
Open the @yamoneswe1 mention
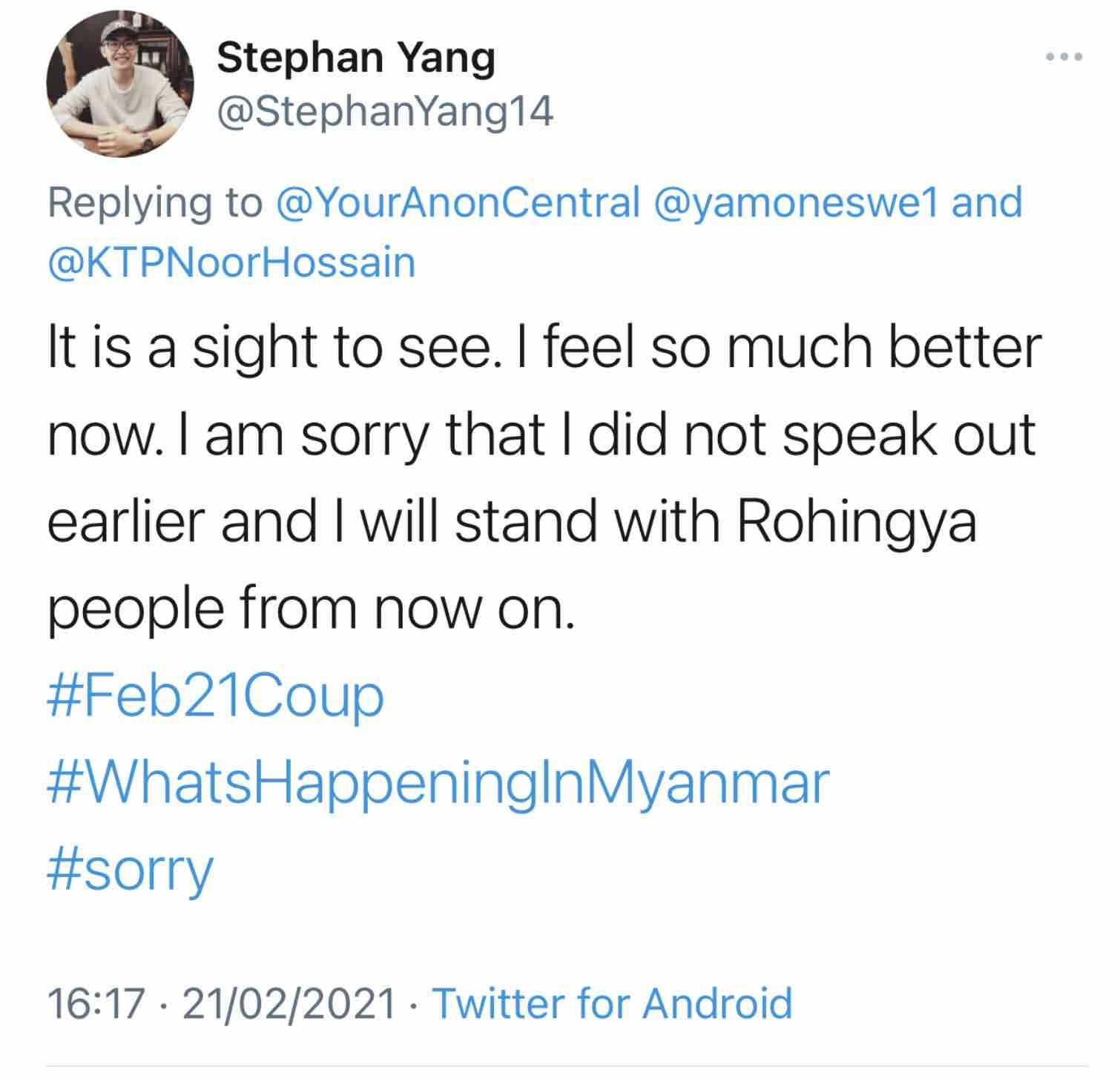(x=797, y=202)
